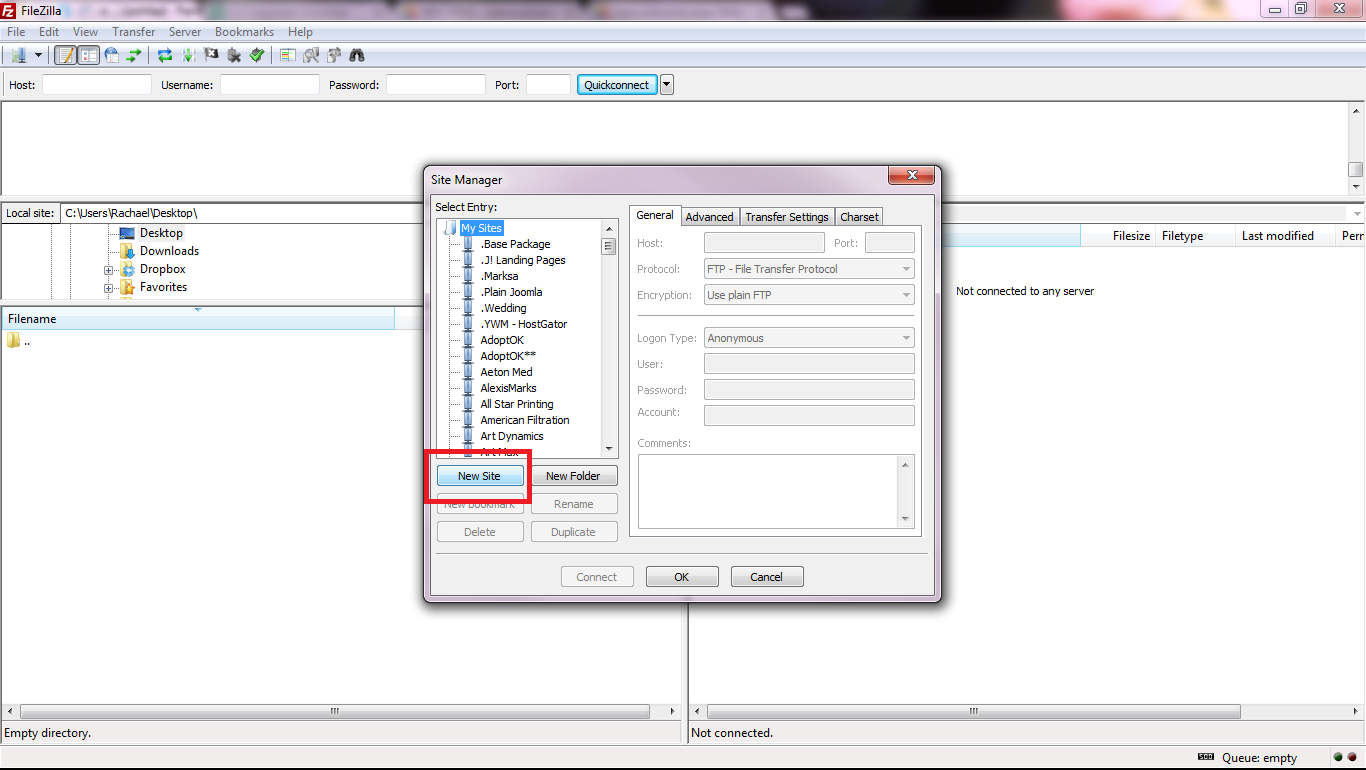Sort remote list by Last modified column
Screen dimensions: 1366x770
pyautogui.click(x=1277, y=236)
